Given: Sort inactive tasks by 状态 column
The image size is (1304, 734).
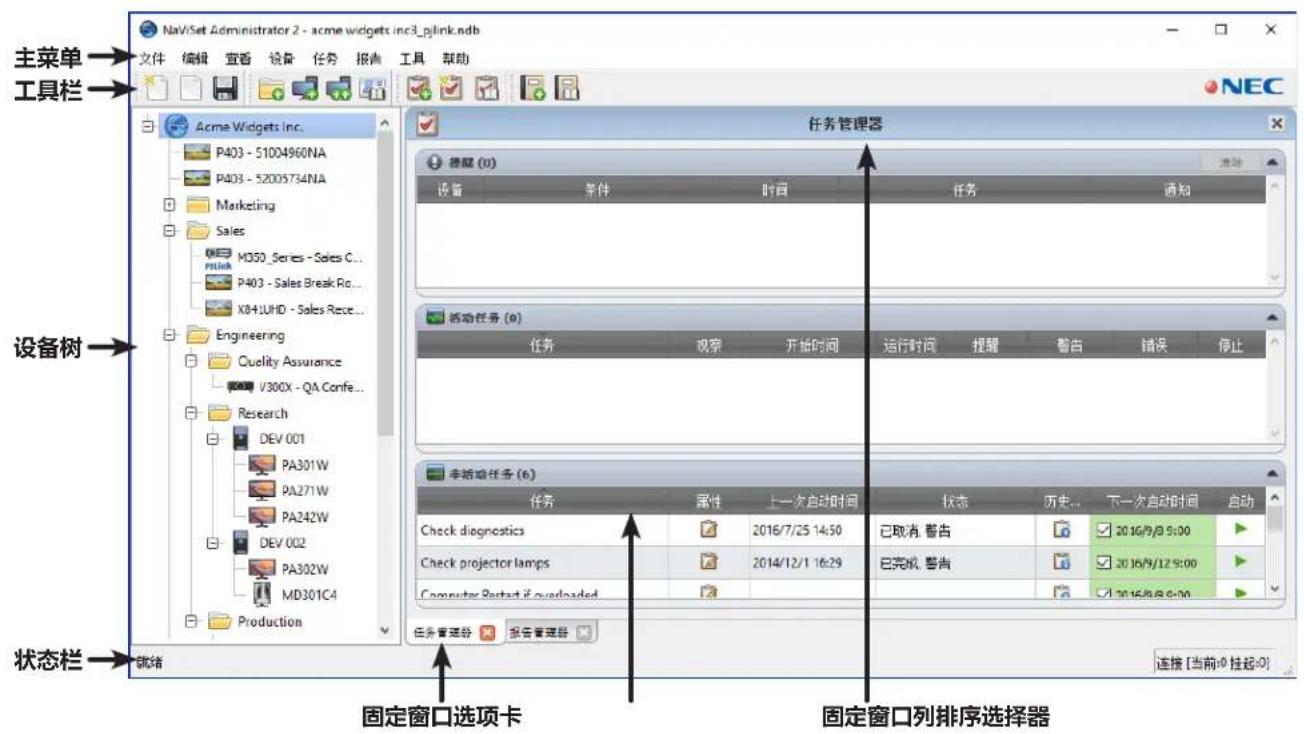Looking at the screenshot, I should click(954, 501).
